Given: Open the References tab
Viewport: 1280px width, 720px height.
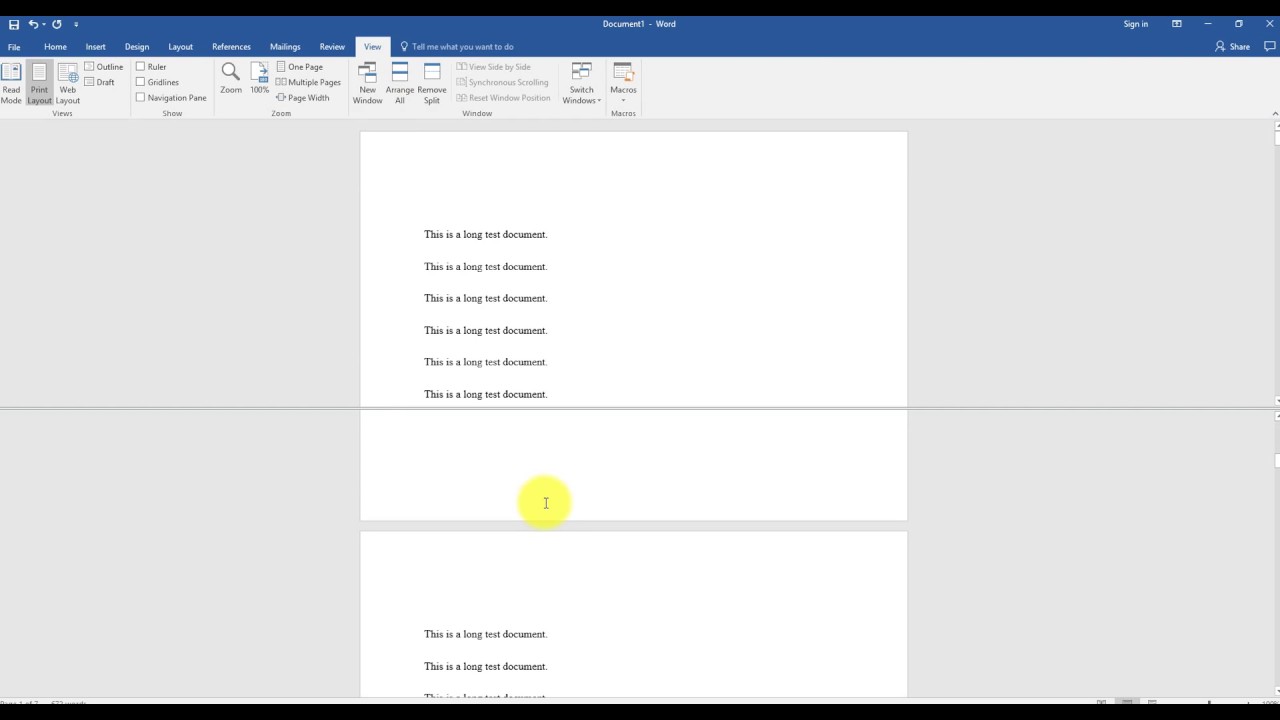Looking at the screenshot, I should 231,47.
